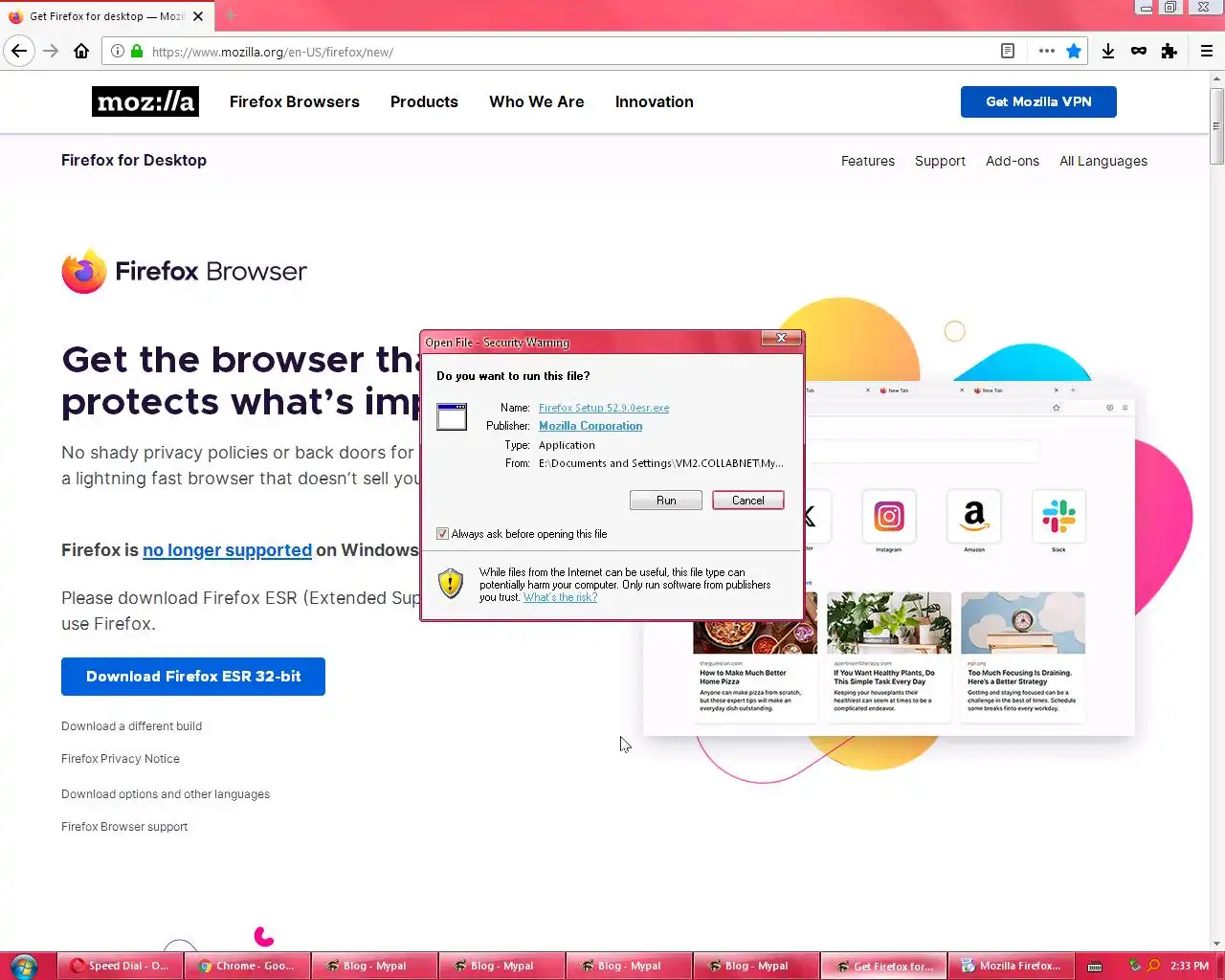The height and width of the screenshot is (980, 1225).
Task: Click the Windows Start button
Action: [24, 966]
